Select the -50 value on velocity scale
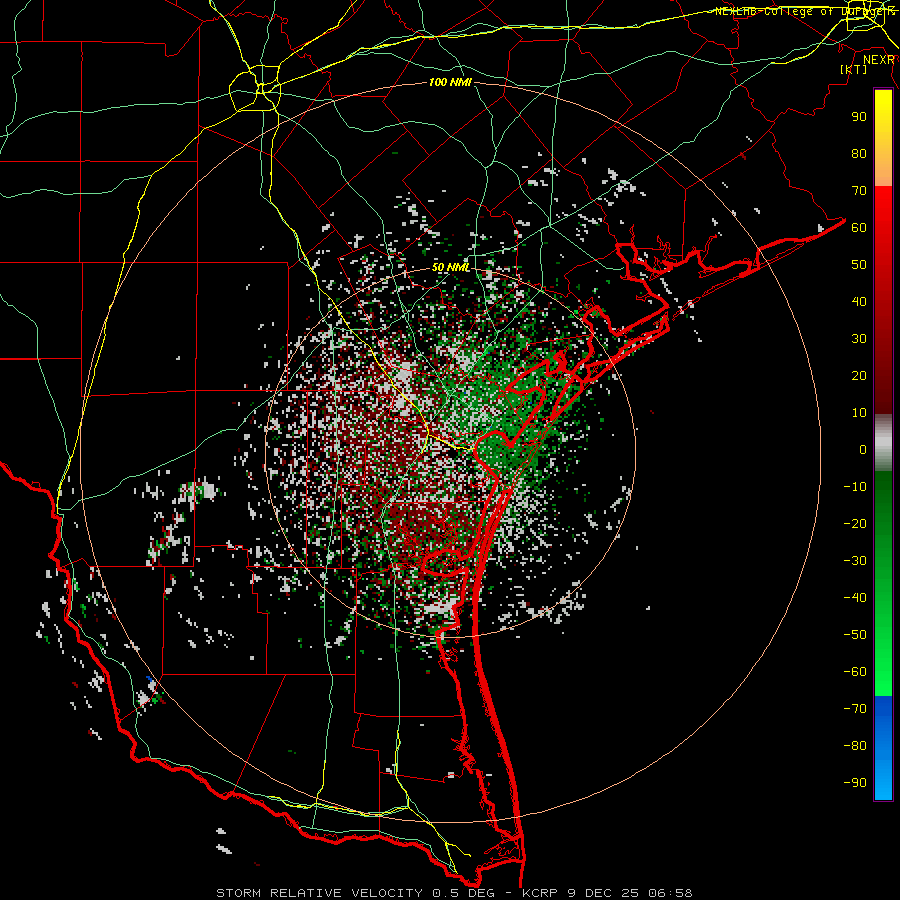Image resolution: width=900 pixels, height=900 pixels. 855,635
